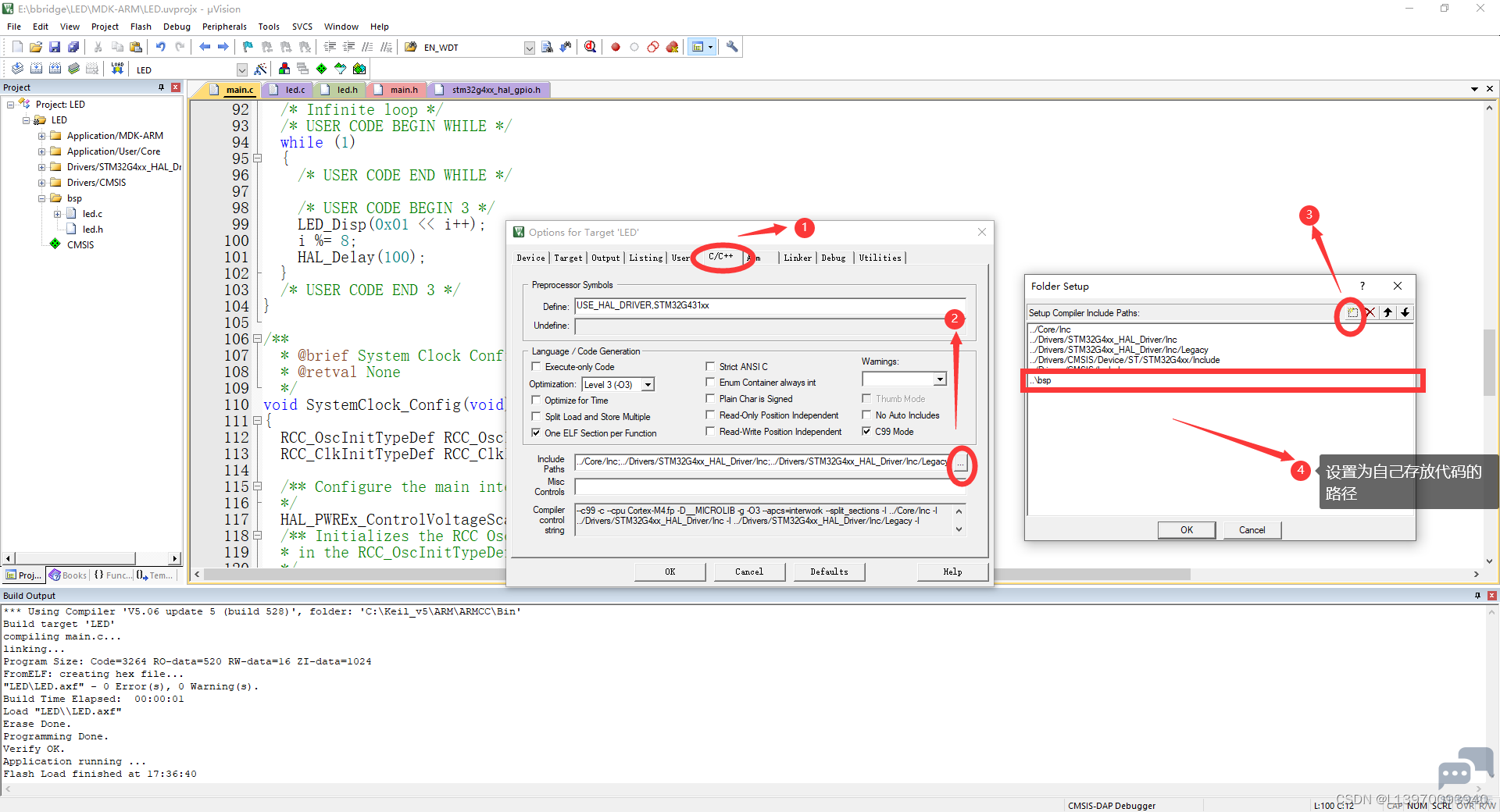Viewport: 1500px width, 812px height.
Task: Insert a breakpoint with the red dot icon
Action: tap(616, 47)
